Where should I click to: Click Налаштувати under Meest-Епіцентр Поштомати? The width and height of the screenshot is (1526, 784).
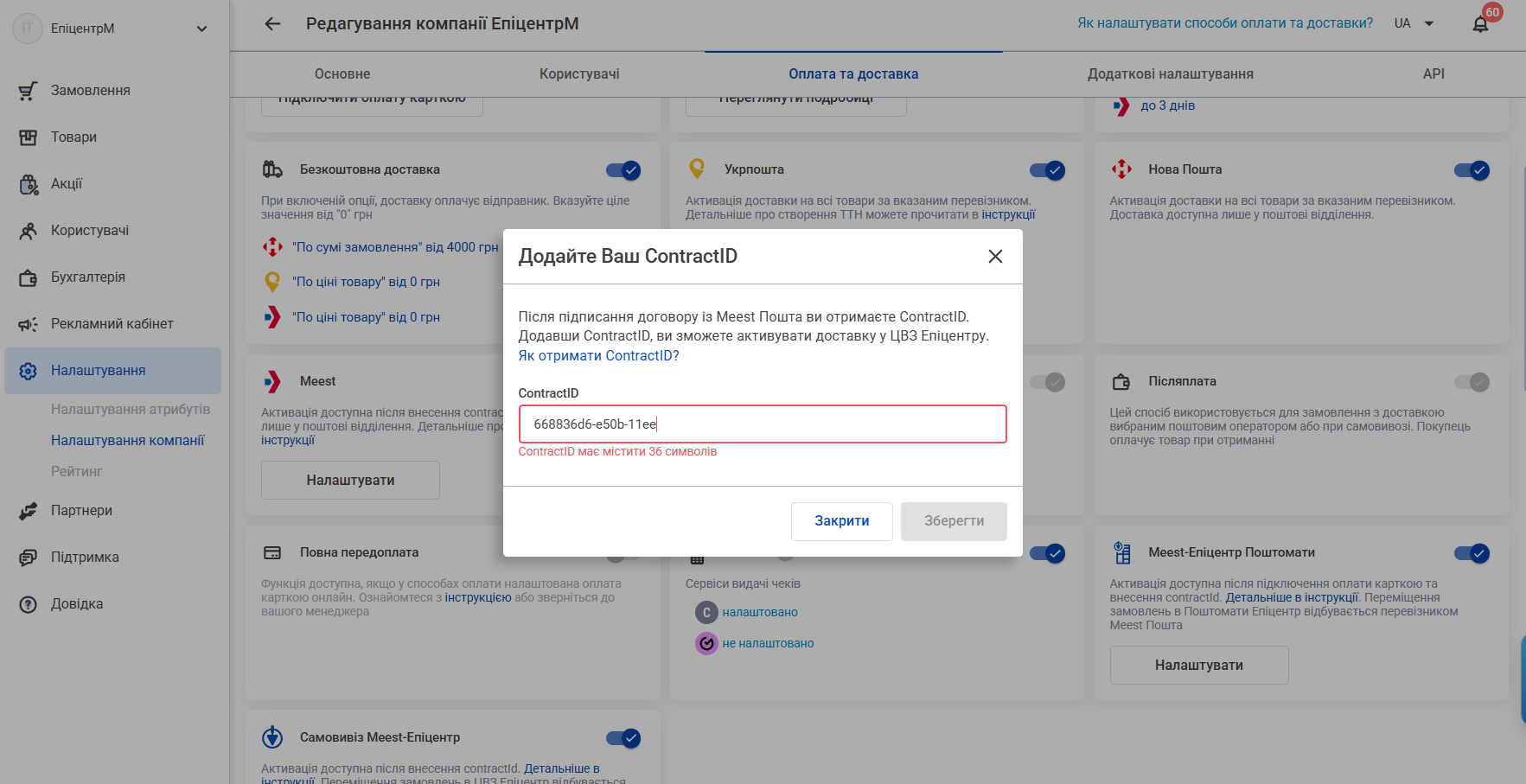coord(1199,665)
